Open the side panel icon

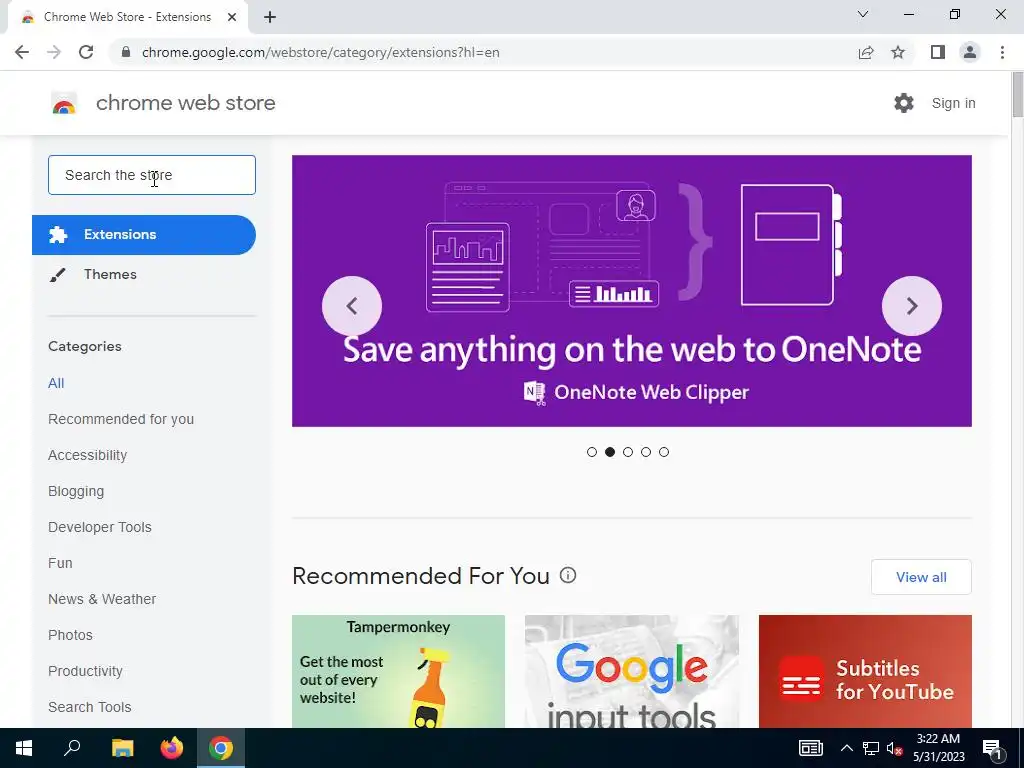[938, 52]
